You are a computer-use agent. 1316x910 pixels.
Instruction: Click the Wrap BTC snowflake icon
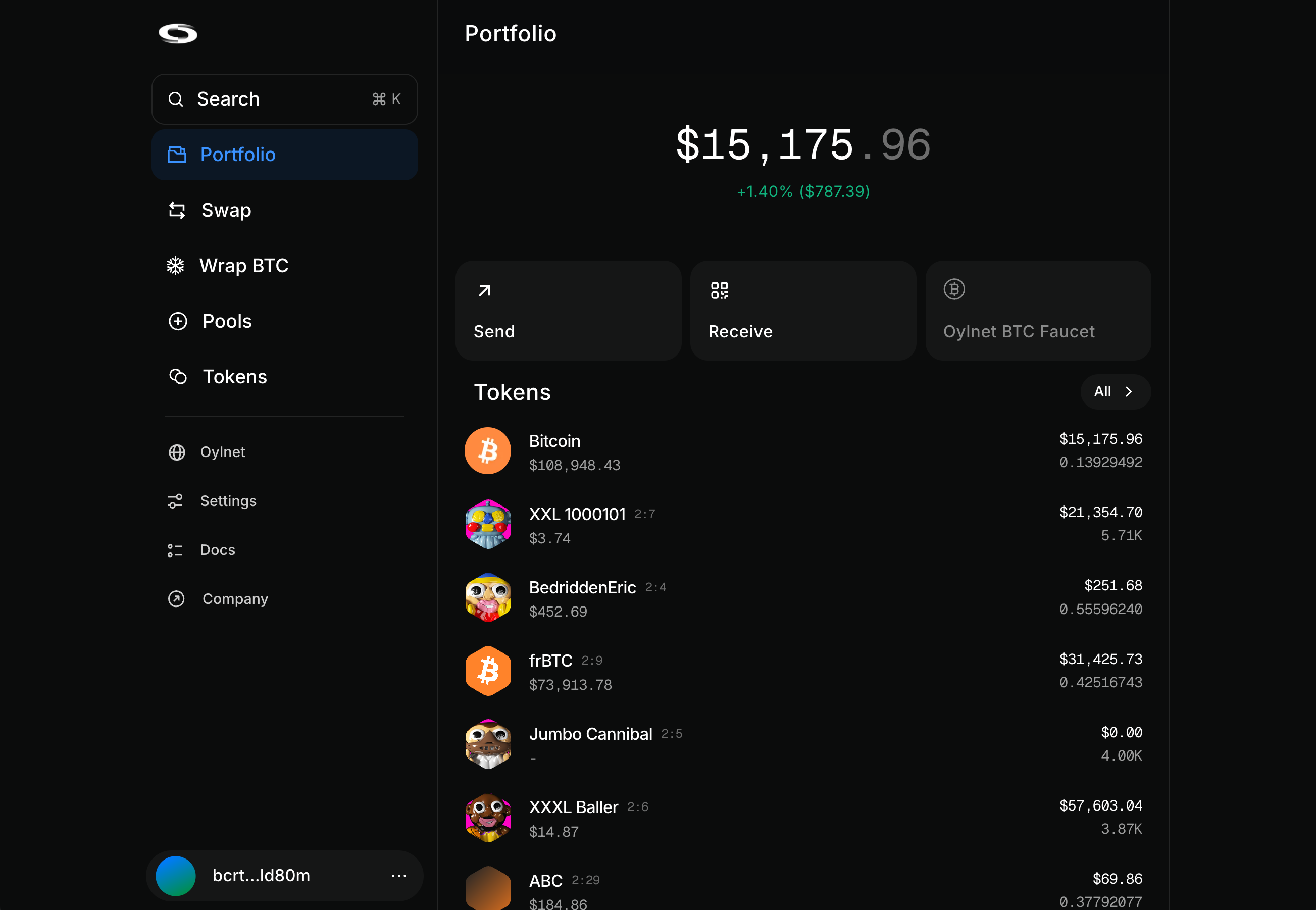pyautogui.click(x=176, y=266)
